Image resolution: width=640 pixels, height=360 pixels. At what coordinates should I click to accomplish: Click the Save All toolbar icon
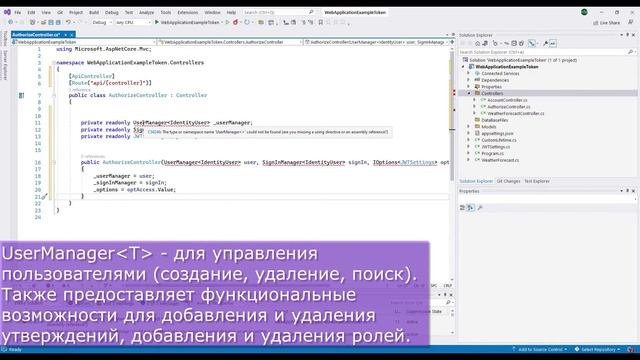(58, 22)
